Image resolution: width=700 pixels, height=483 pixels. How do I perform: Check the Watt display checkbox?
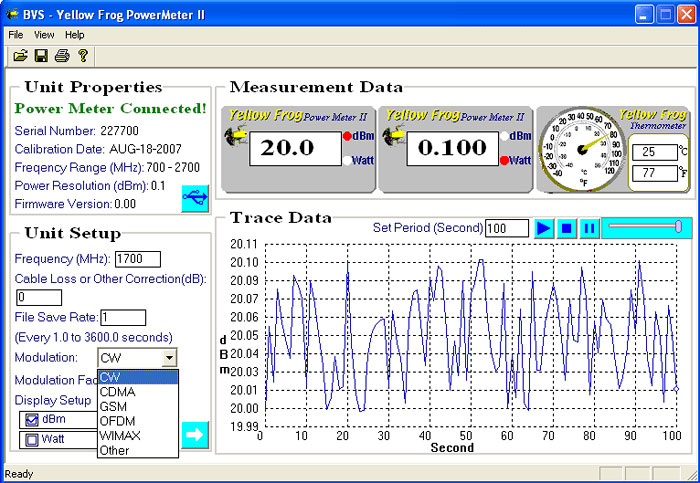tap(32, 440)
